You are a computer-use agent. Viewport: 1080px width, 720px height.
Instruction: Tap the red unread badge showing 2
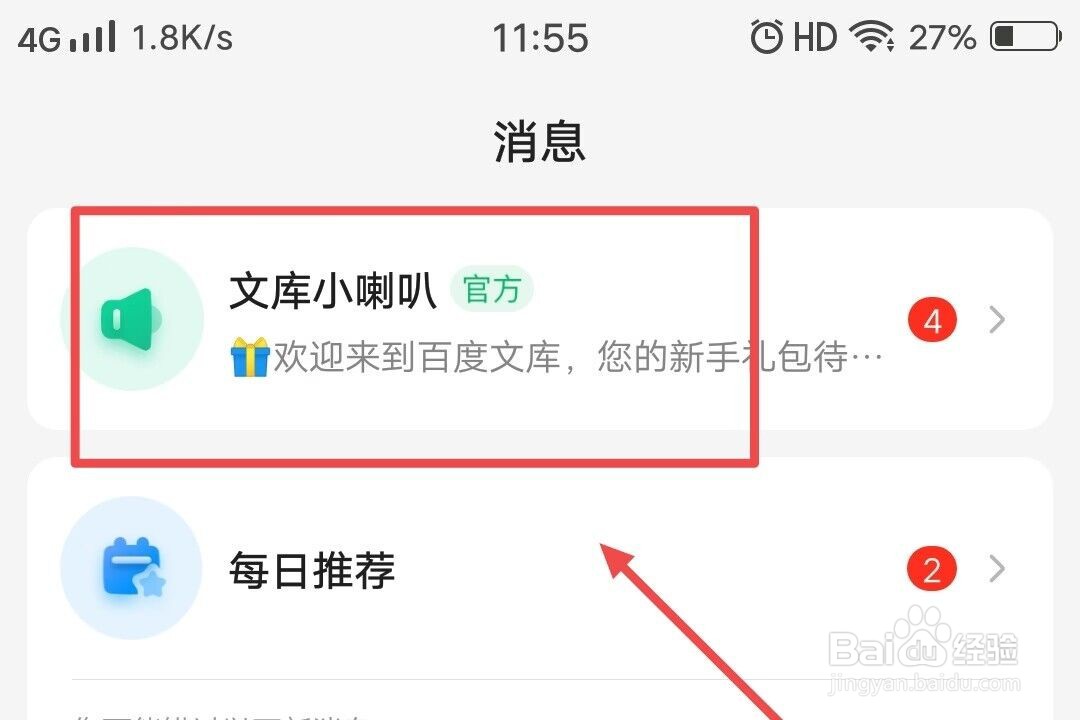pyautogui.click(x=932, y=569)
